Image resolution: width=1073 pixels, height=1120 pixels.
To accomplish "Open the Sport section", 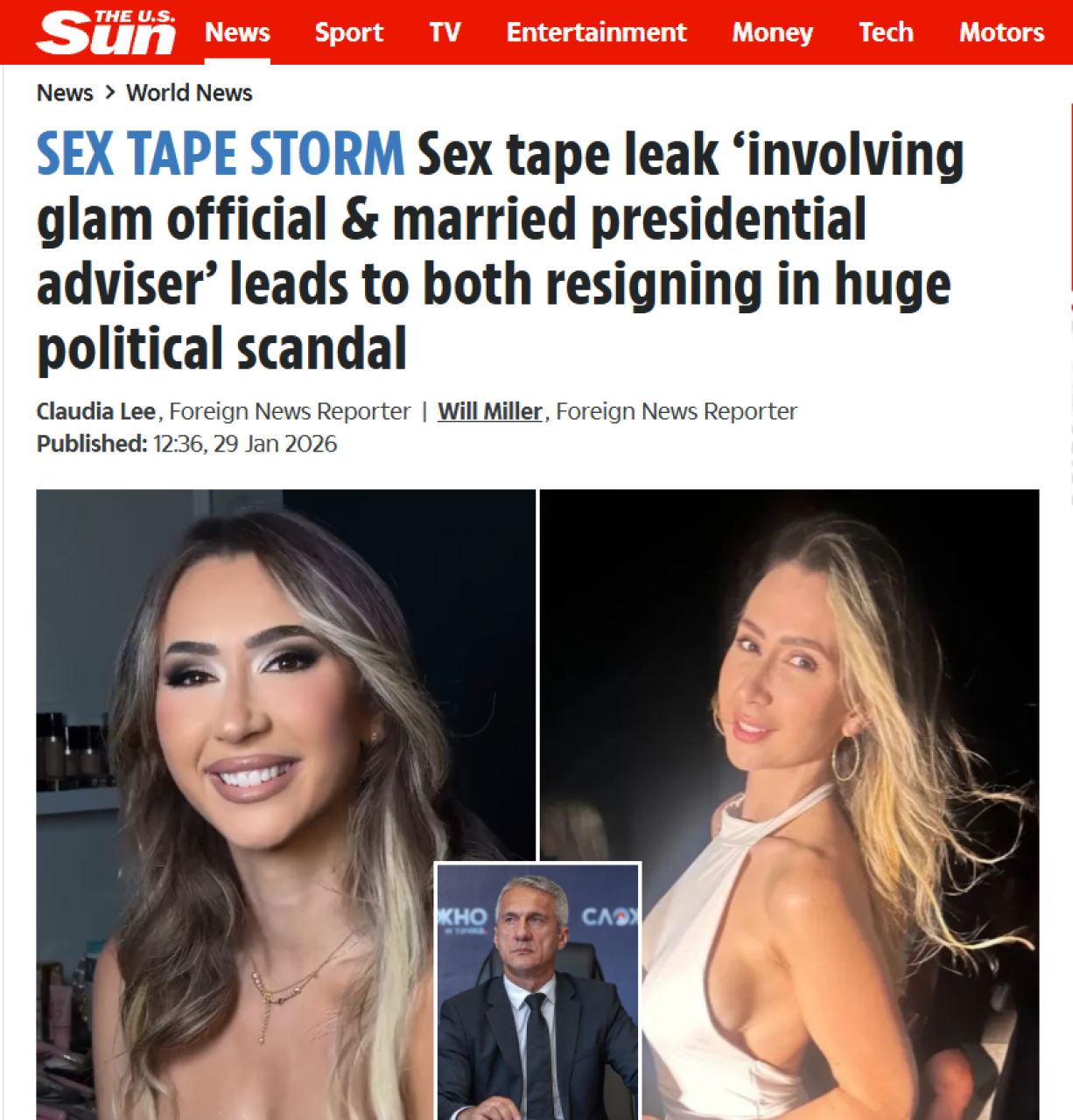I will click(349, 32).
